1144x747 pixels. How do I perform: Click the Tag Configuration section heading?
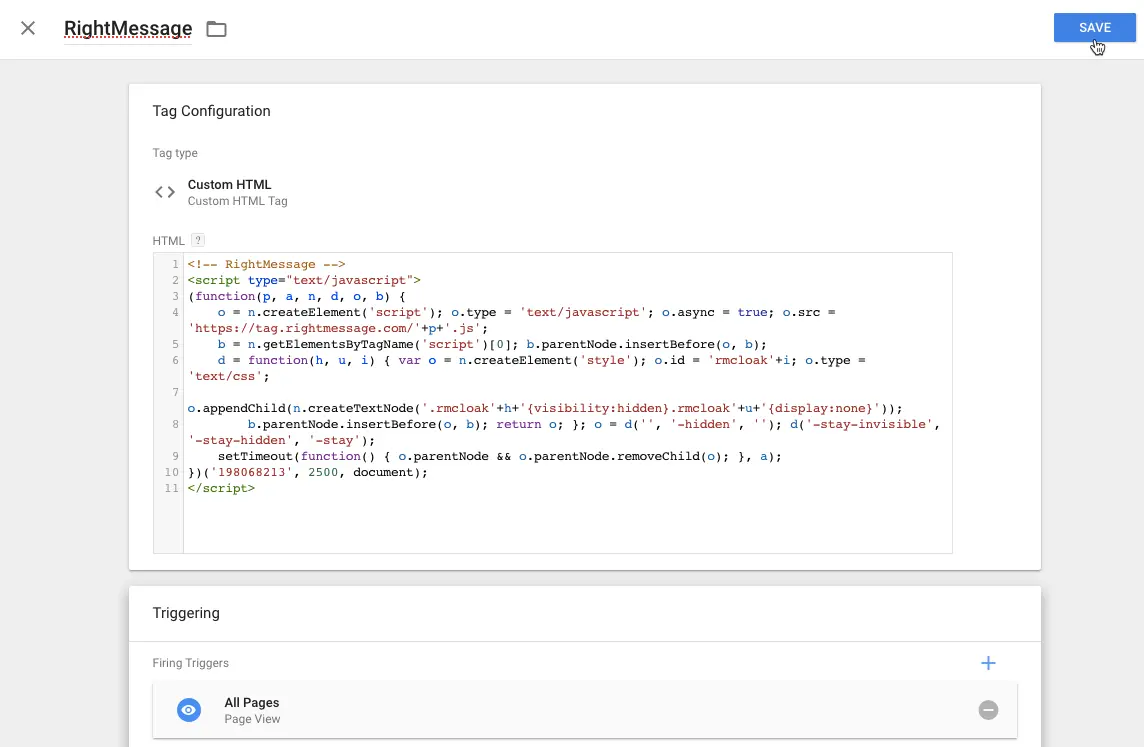coord(211,111)
